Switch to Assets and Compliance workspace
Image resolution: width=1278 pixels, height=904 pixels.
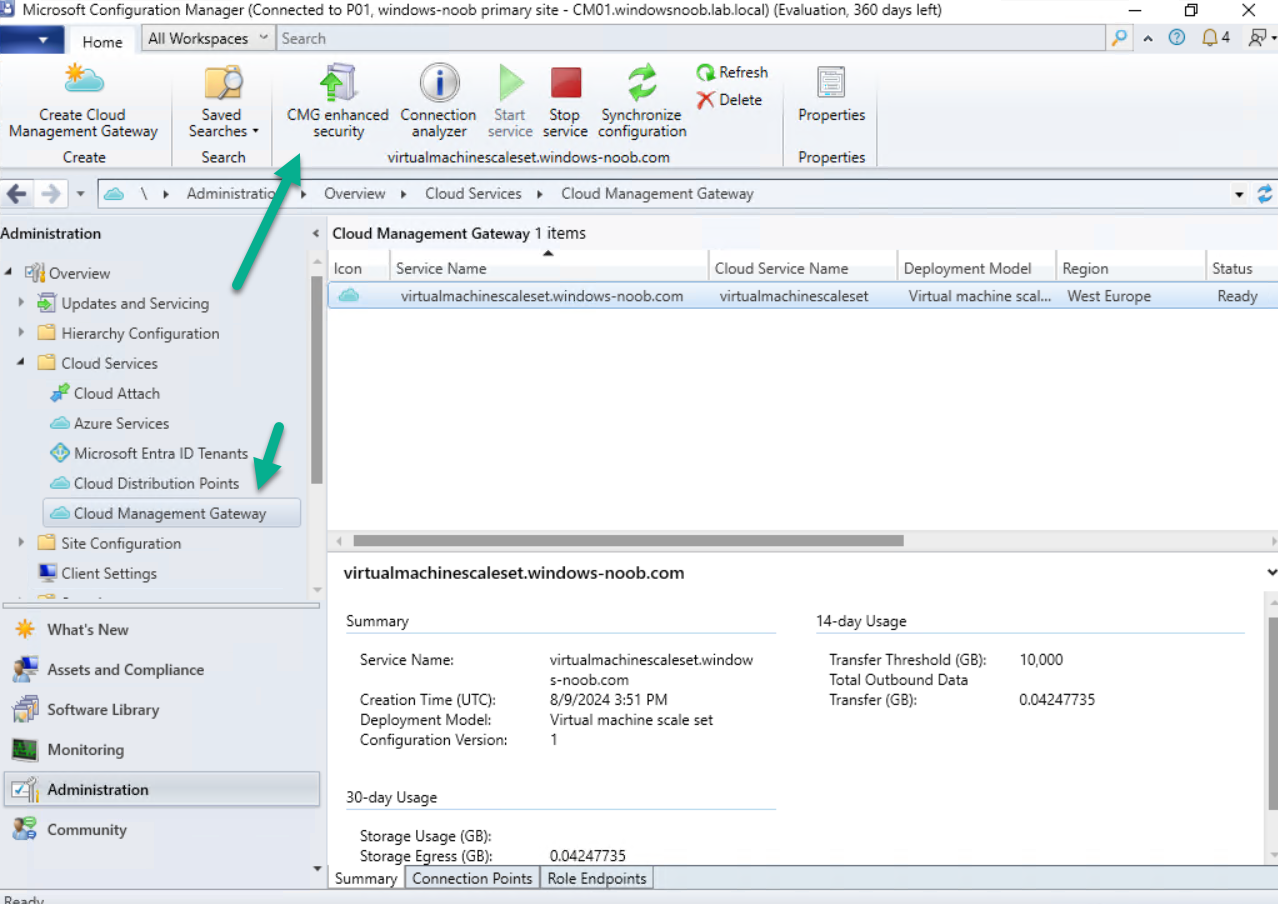[160, 670]
